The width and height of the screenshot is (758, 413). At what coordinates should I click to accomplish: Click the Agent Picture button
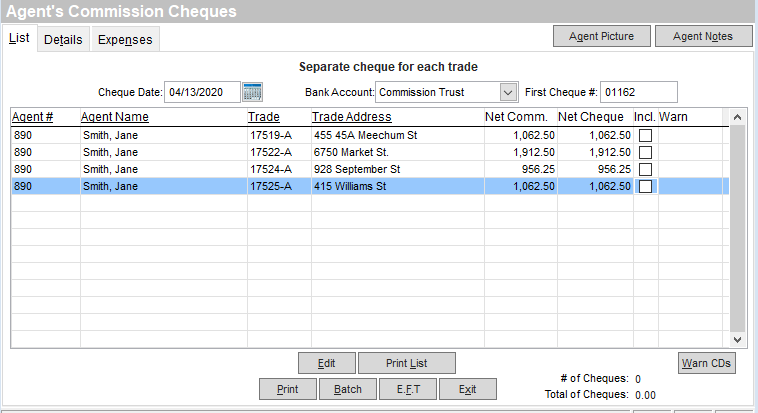click(x=601, y=36)
